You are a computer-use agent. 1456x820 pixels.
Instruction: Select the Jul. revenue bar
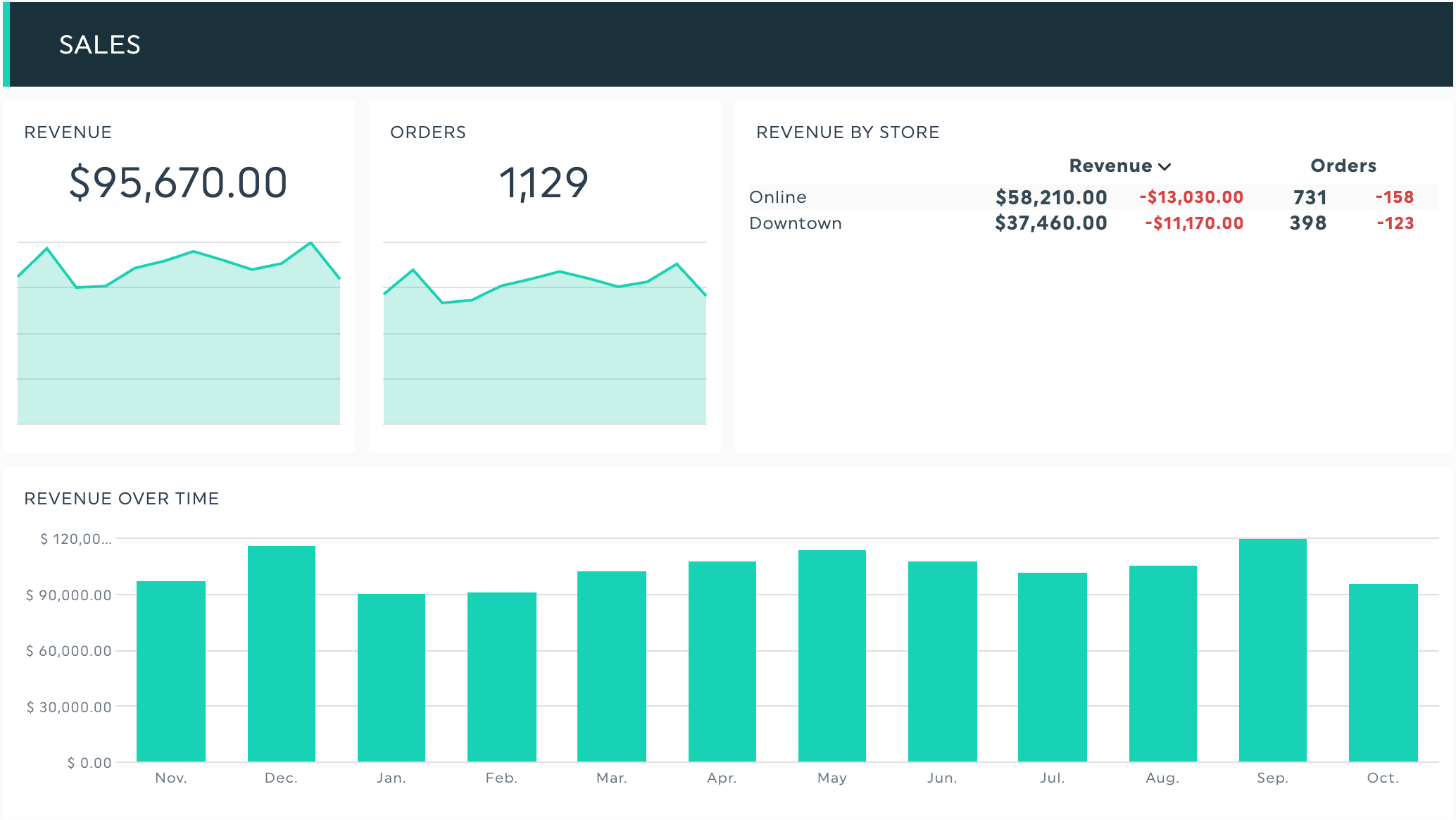pyautogui.click(x=1052, y=667)
